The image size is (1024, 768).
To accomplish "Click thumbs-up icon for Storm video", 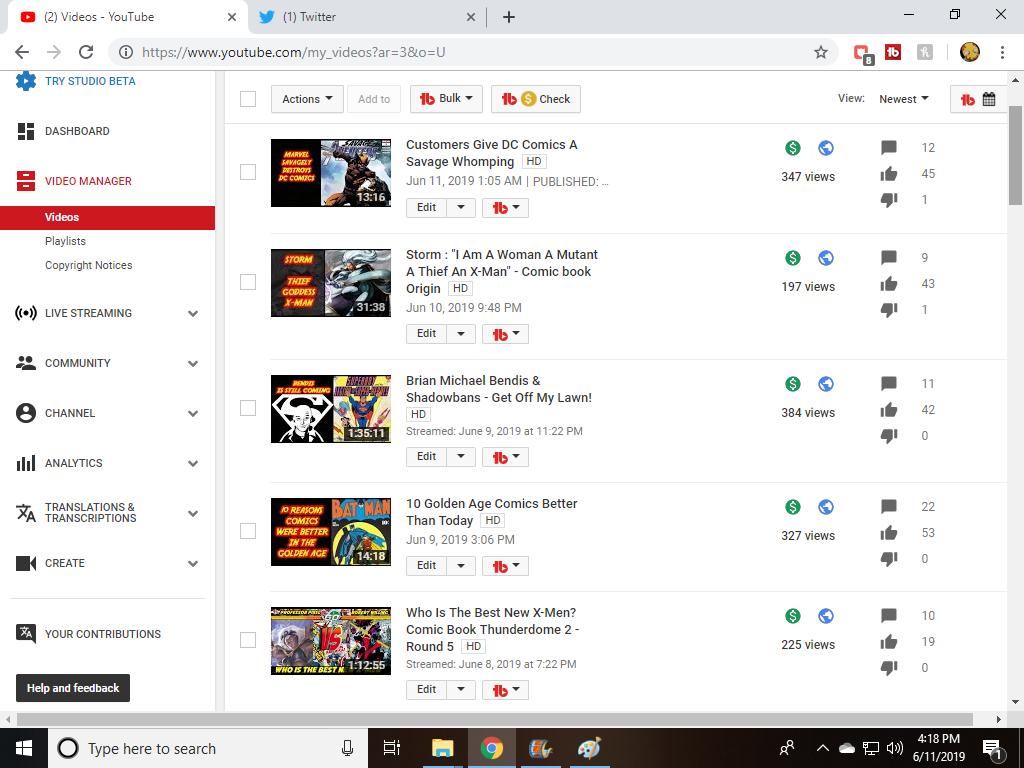I will point(889,283).
